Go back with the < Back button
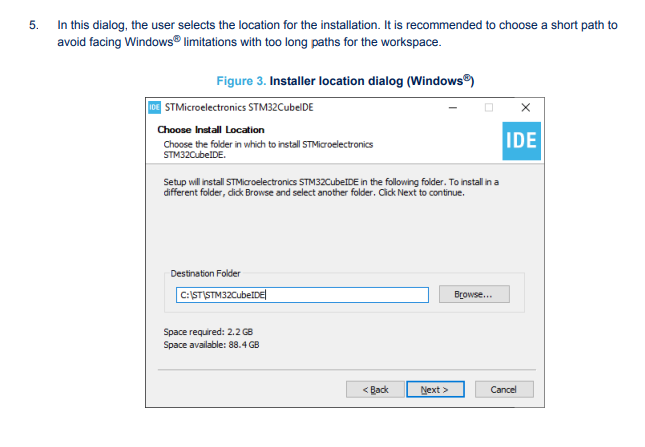645x447 pixels. tap(375, 389)
